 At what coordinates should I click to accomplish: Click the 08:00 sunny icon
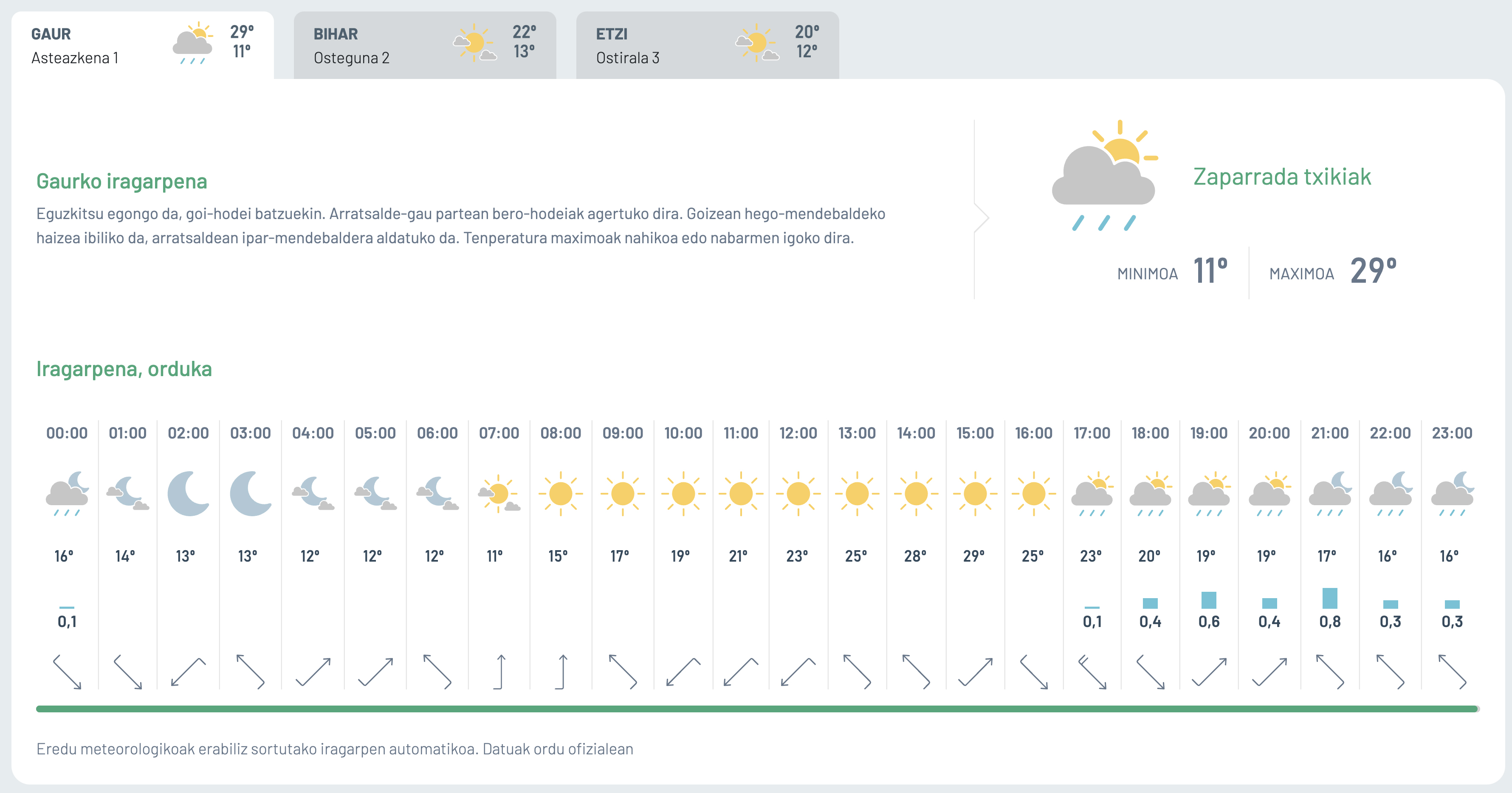coord(561,493)
